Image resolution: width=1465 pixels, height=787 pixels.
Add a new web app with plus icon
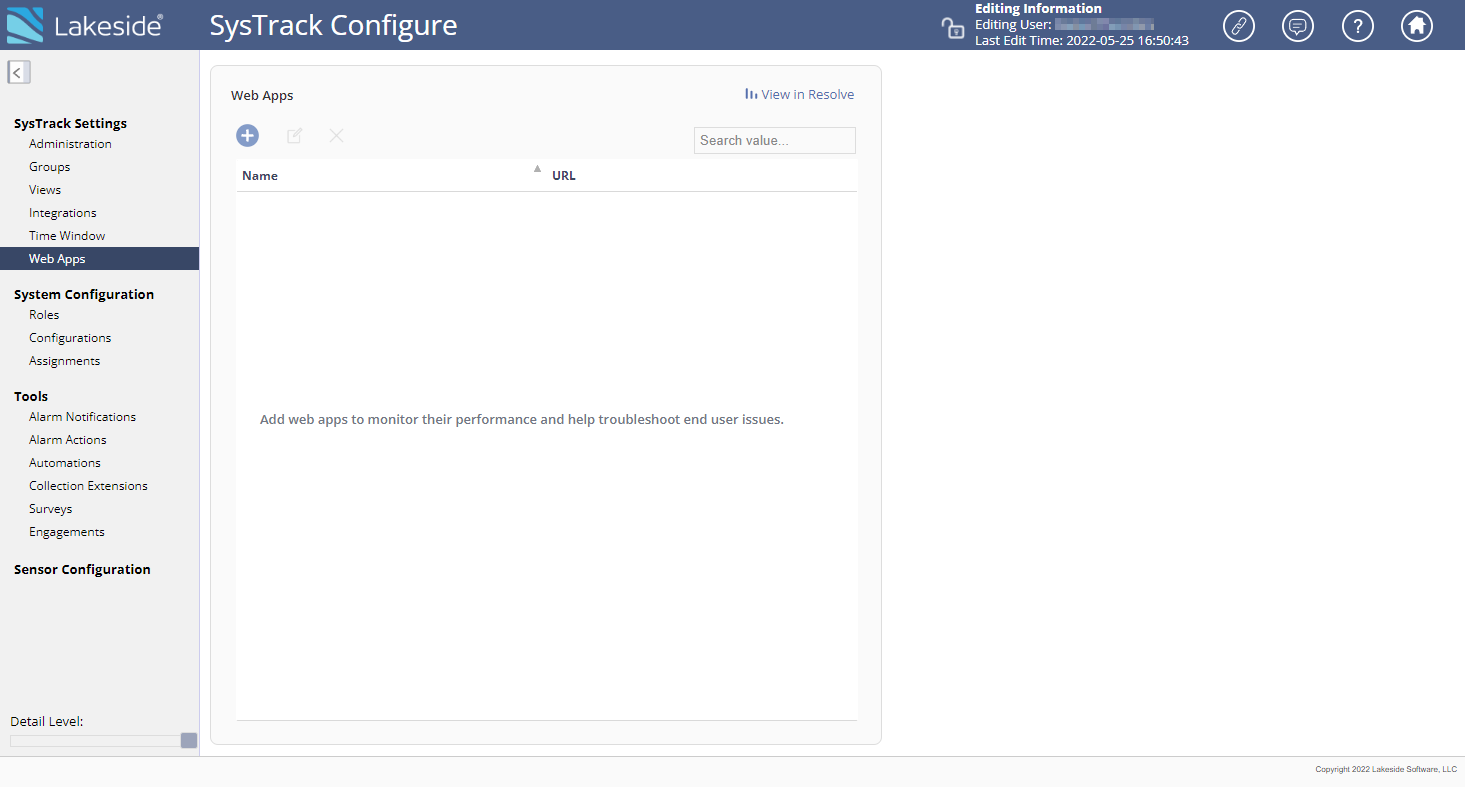[247, 135]
